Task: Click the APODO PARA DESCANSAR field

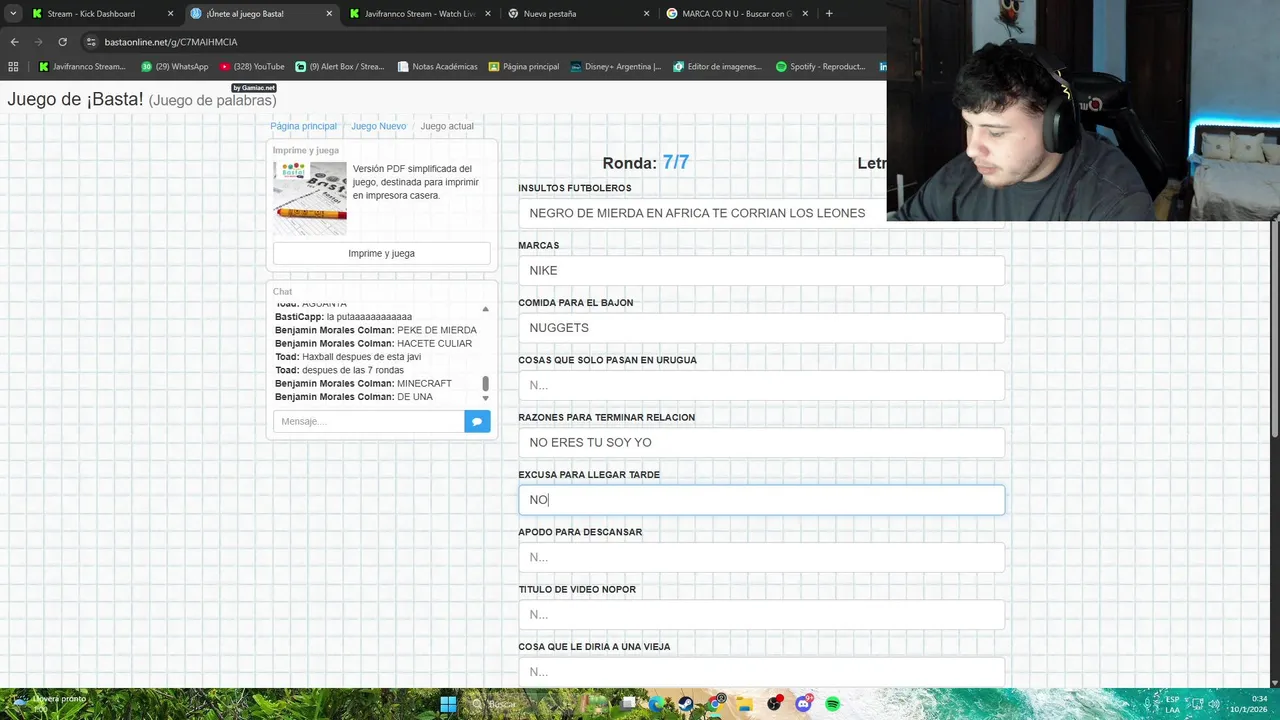Action: (x=761, y=557)
